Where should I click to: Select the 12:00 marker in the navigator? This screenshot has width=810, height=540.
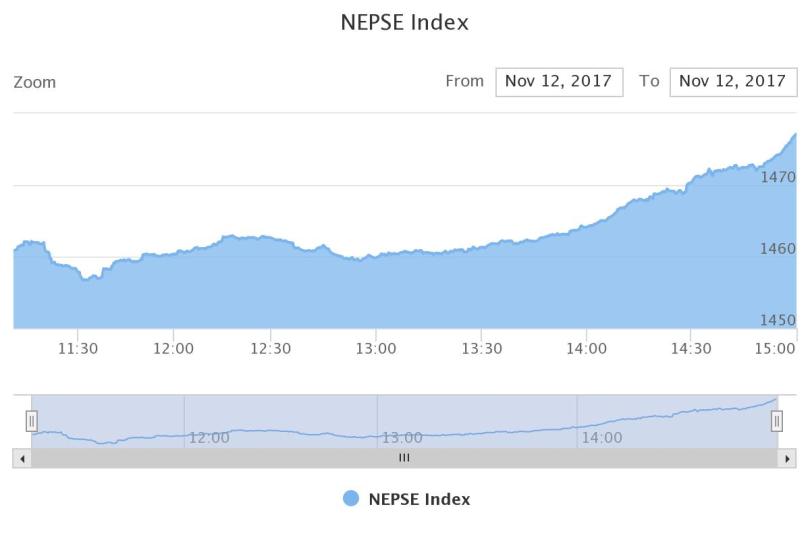[209, 437]
